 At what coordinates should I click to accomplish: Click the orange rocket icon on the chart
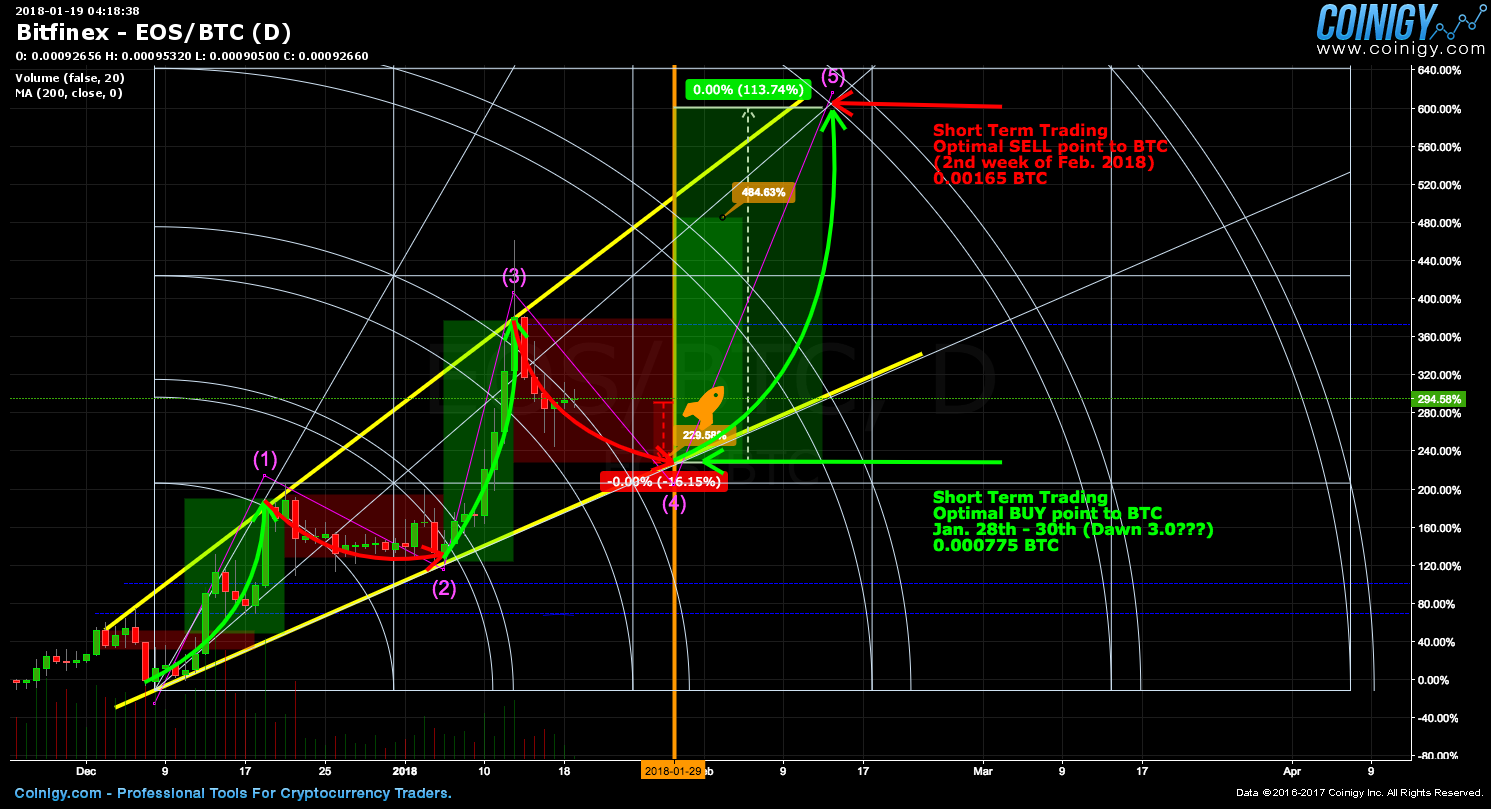[x=704, y=406]
